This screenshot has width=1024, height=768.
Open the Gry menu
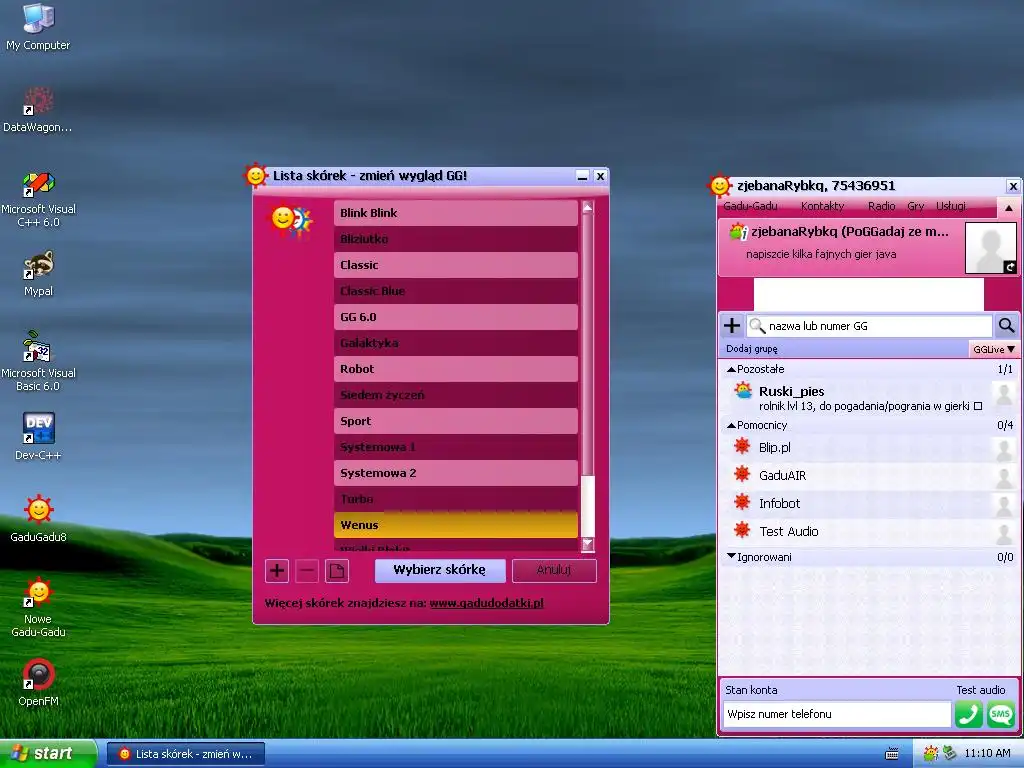[x=916, y=206]
